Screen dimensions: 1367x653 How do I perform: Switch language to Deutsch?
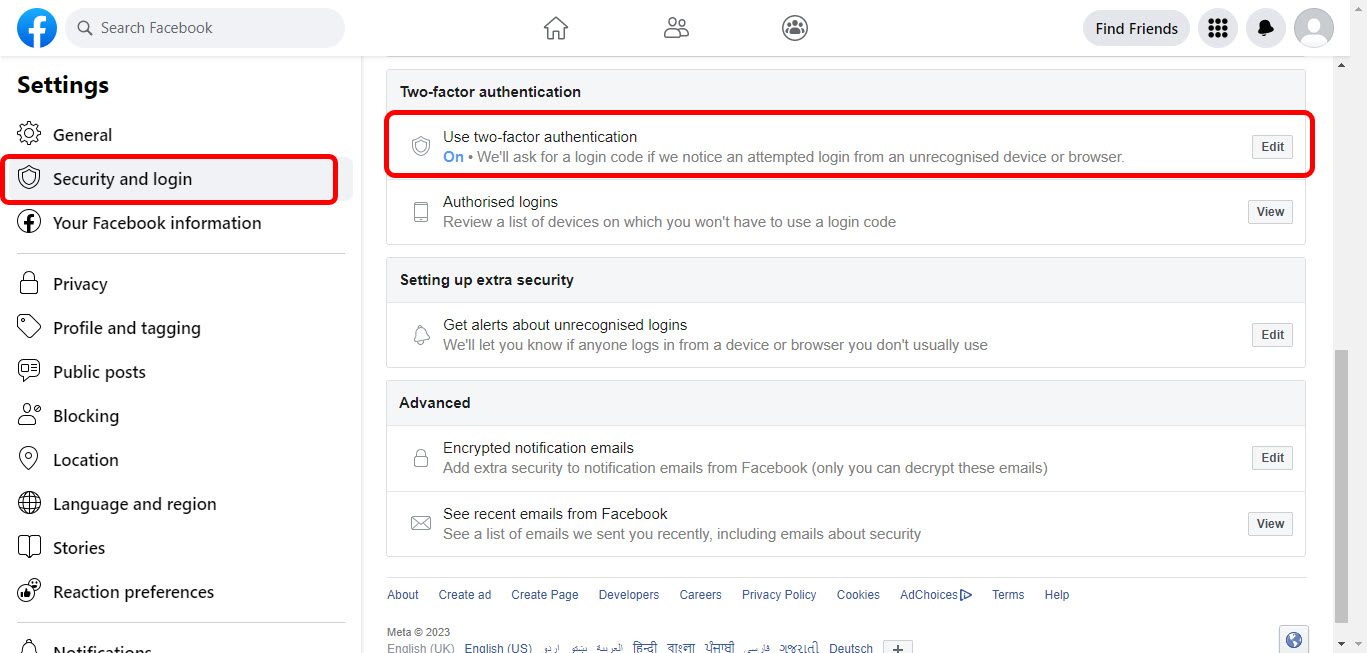tap(851, 648)
